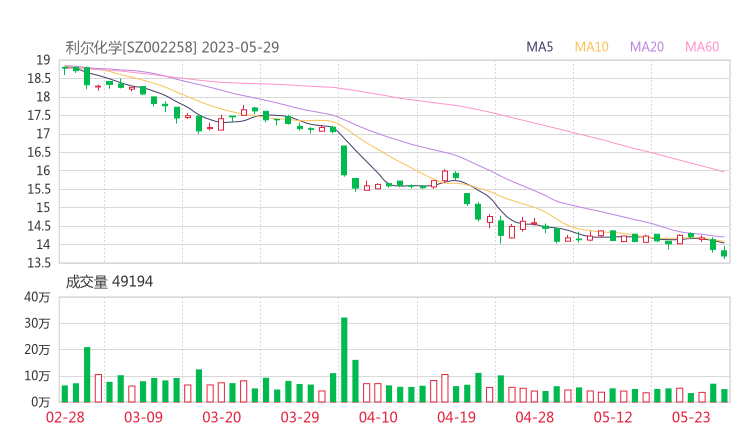
Task: Click the 02-28 date axis label
Action: (65, 417)
